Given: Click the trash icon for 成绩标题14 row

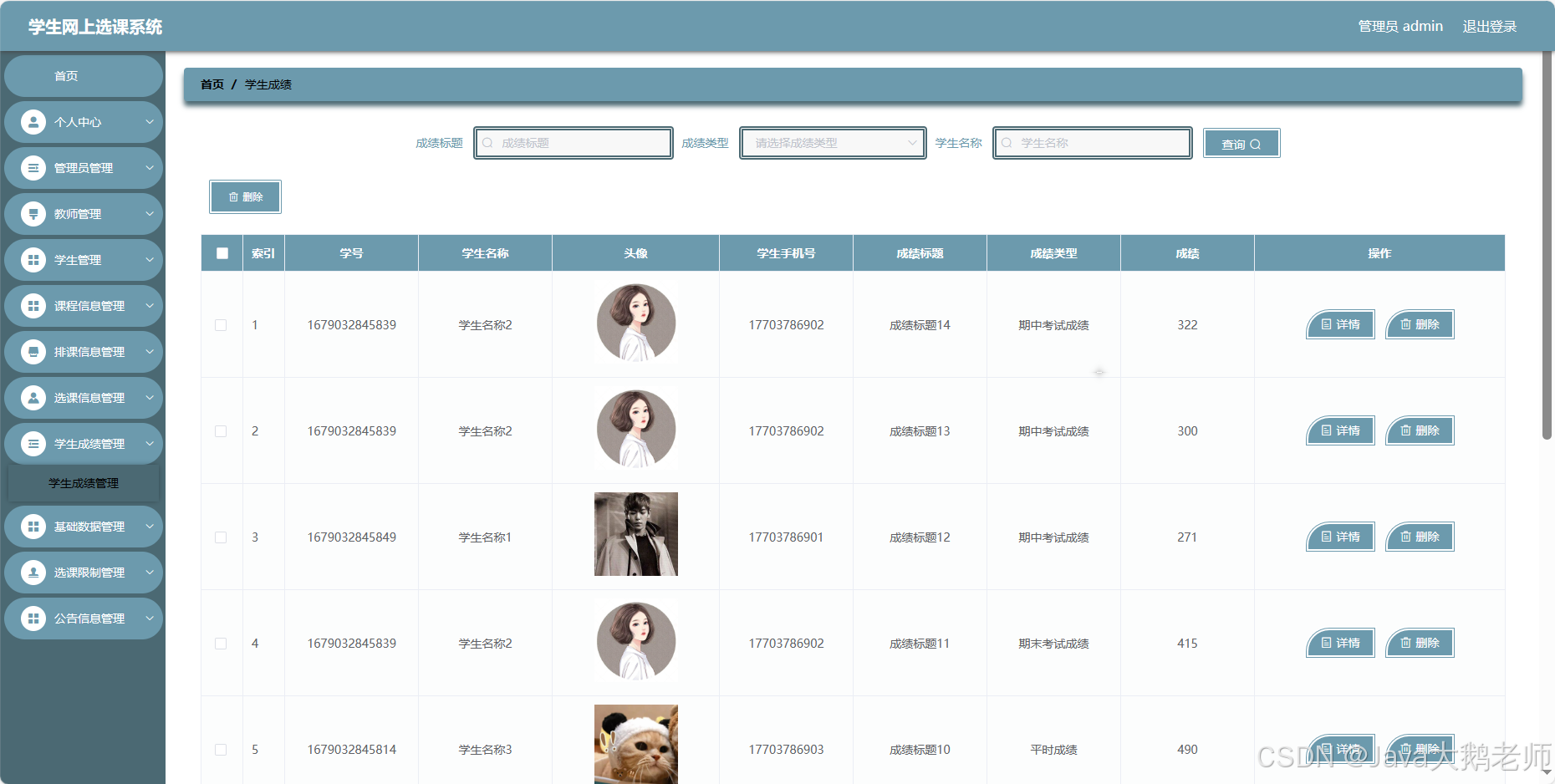Looking at the screenshot, I should 1405,324.
